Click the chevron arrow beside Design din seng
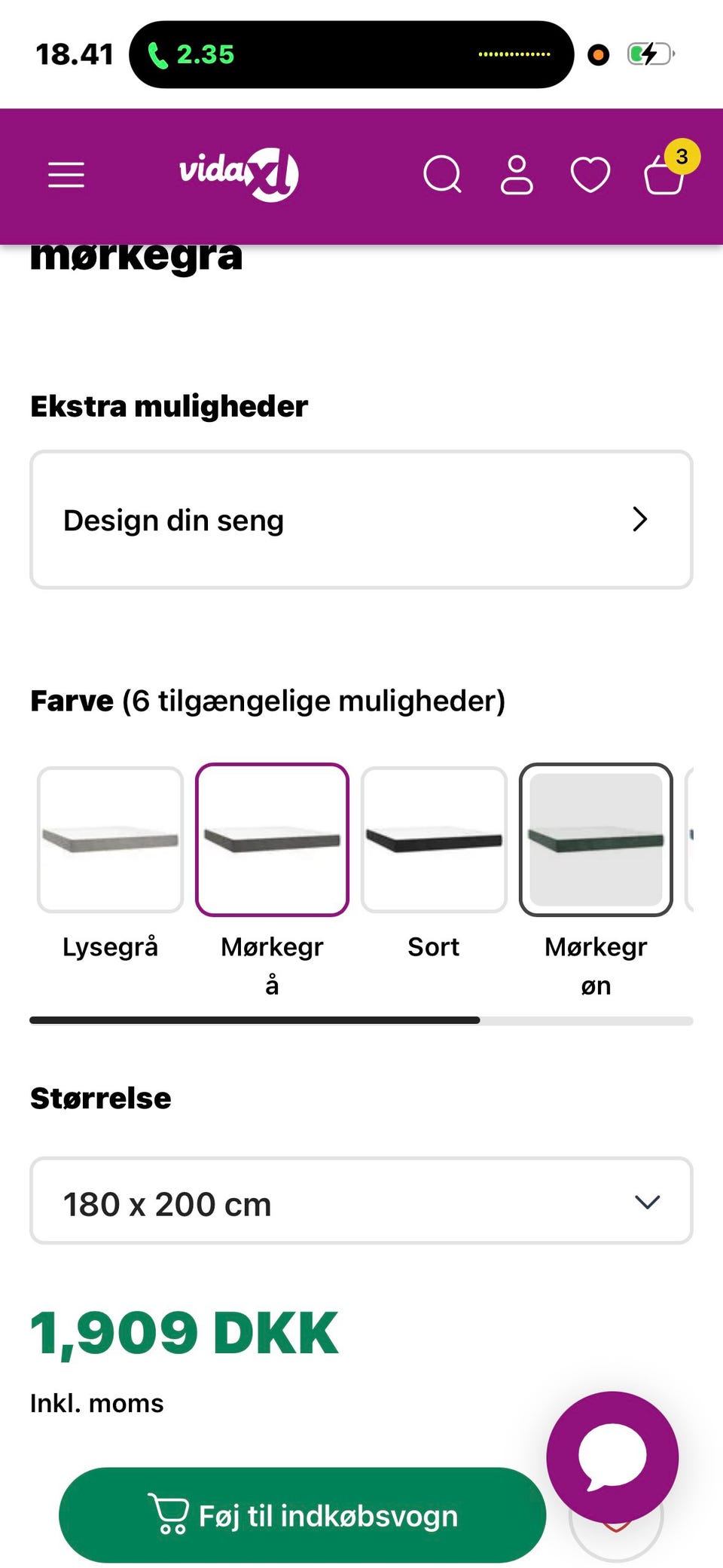 640,519
